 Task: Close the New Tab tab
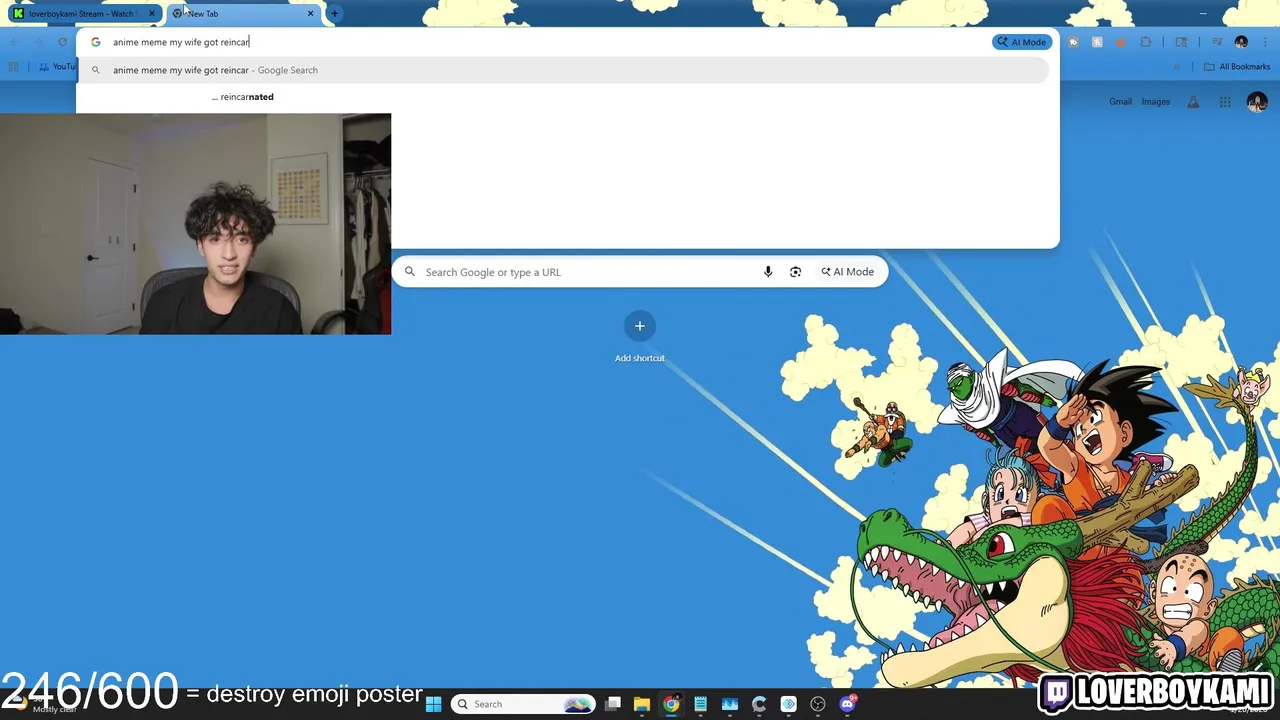pos(310,14)
